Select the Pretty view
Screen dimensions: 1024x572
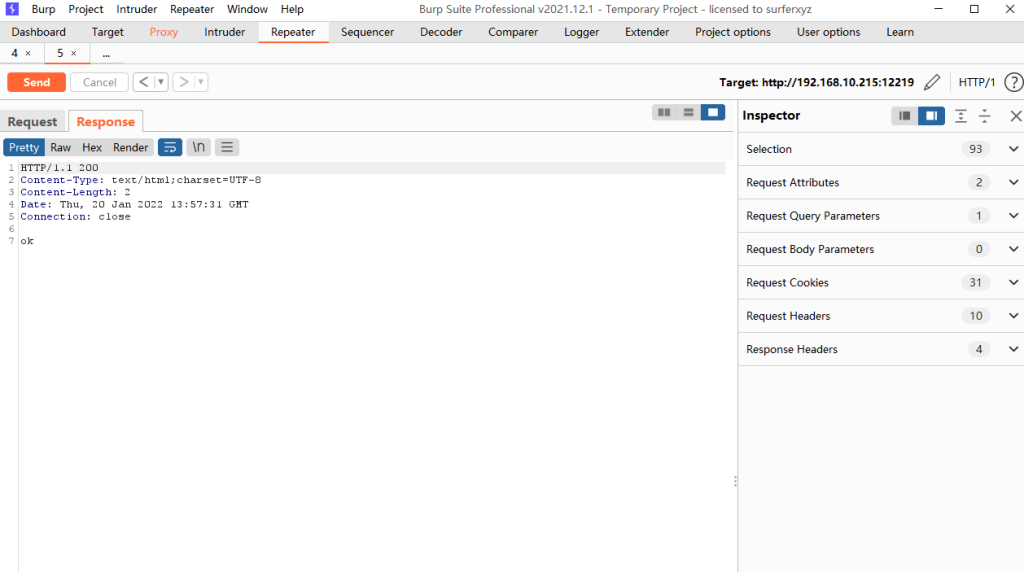tap(24, 148)
